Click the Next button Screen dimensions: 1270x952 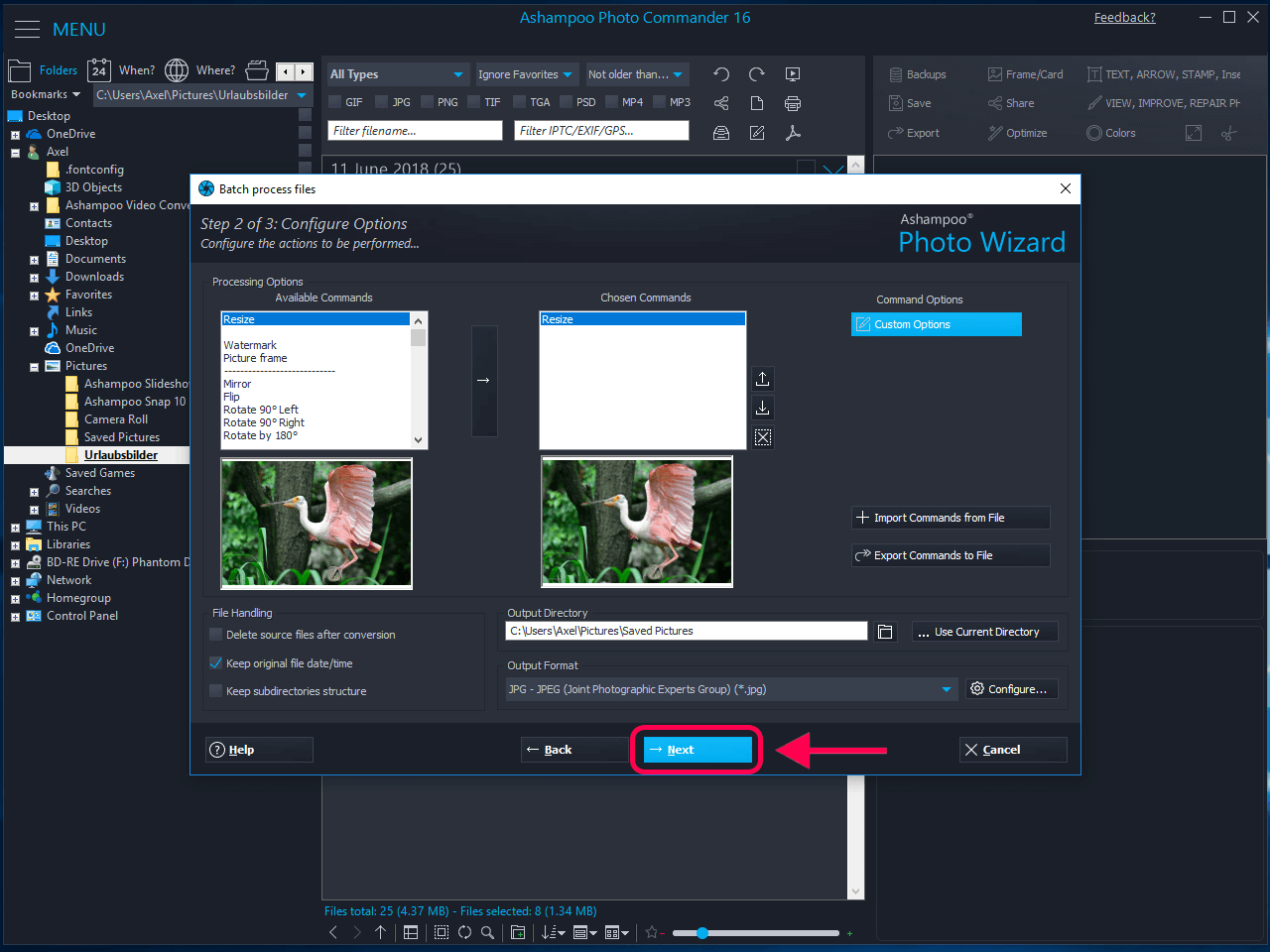click(x=698, y=750)
